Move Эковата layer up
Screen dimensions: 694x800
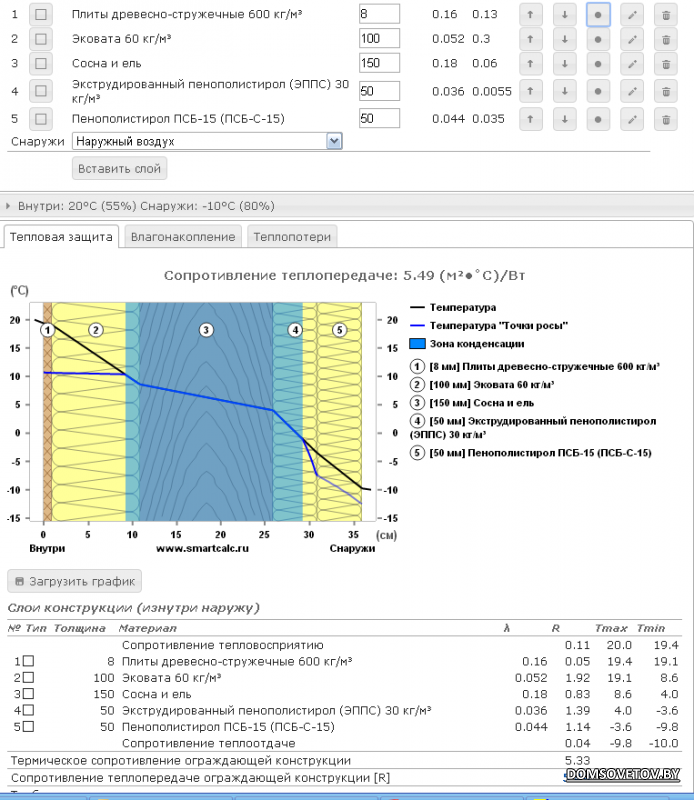coord(531,39)
